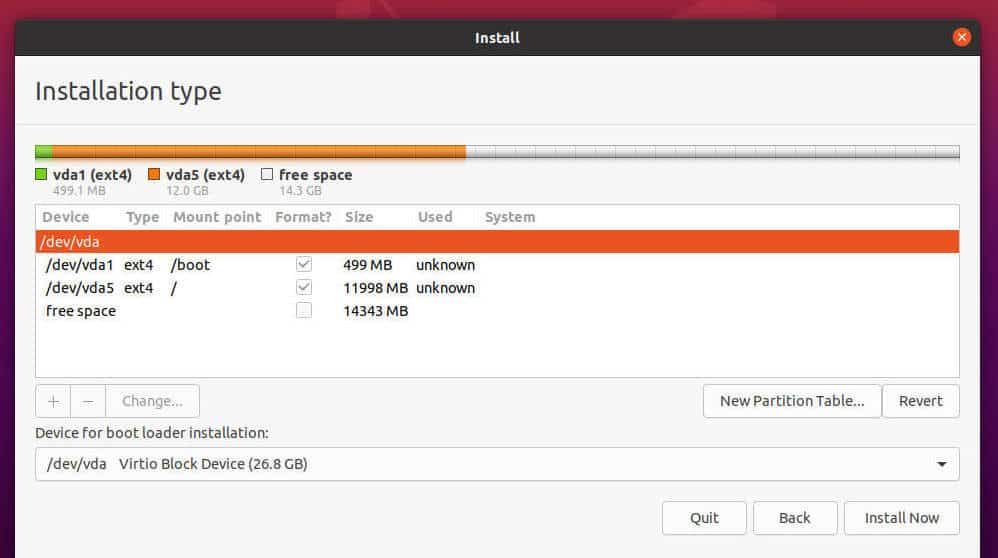Click the green vda1 legend square

coord(42,175)
